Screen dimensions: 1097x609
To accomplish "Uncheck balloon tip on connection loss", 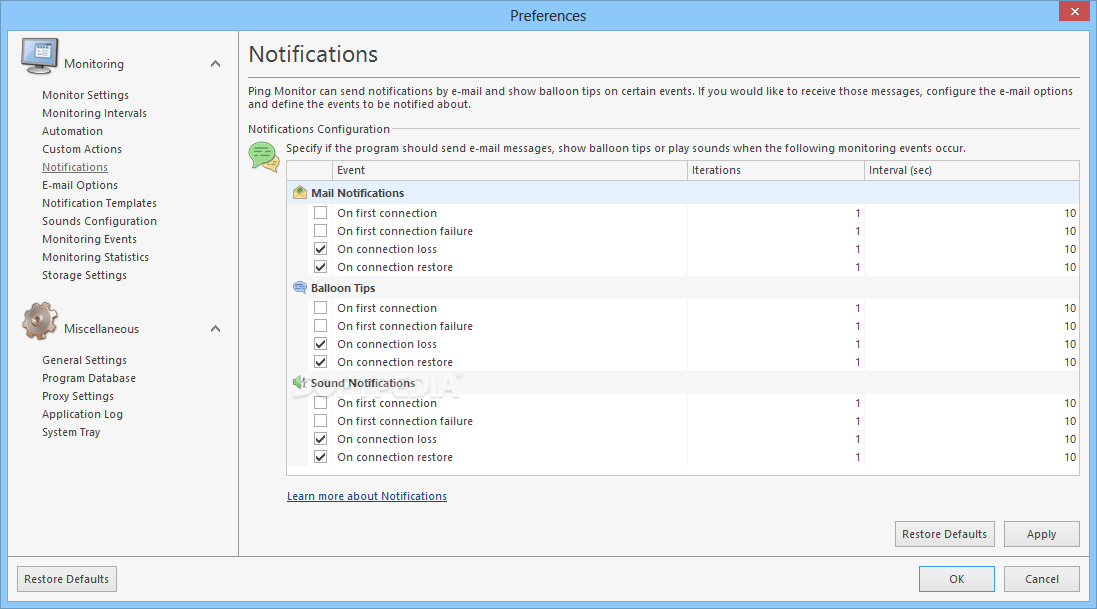I will [x=320, y=344].
